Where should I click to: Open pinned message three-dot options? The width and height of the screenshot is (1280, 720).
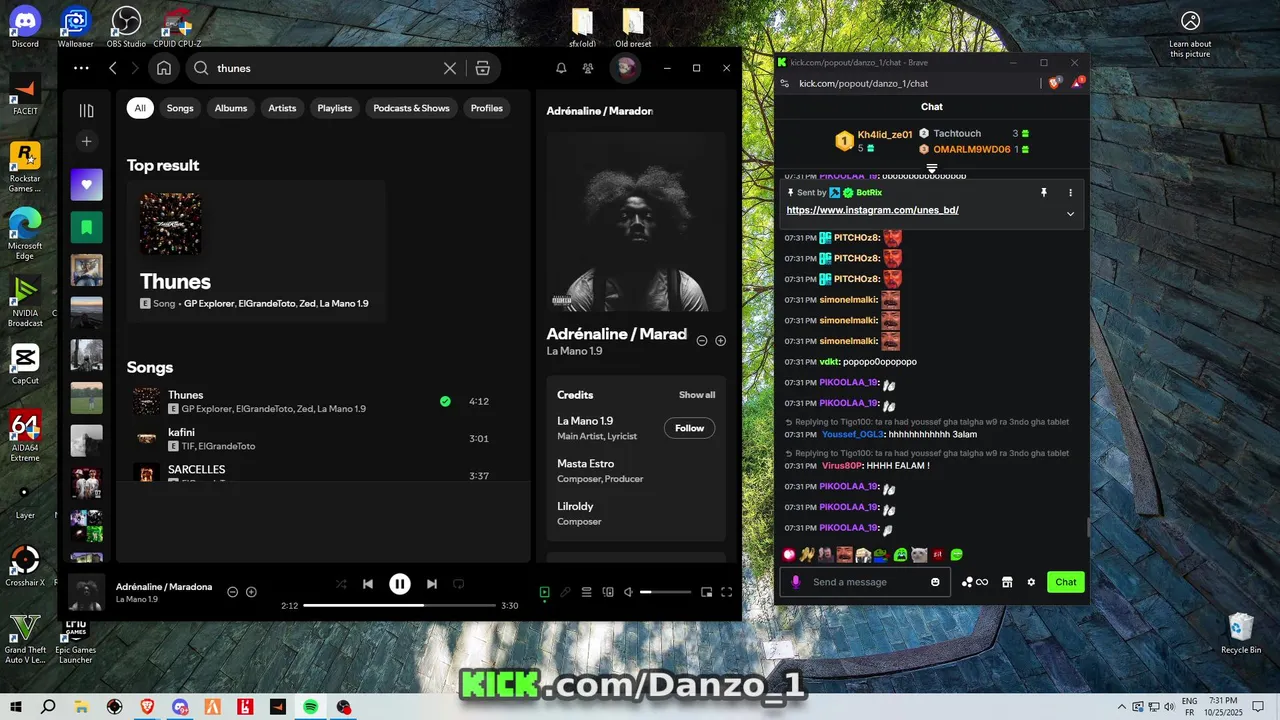point(1070,192)
